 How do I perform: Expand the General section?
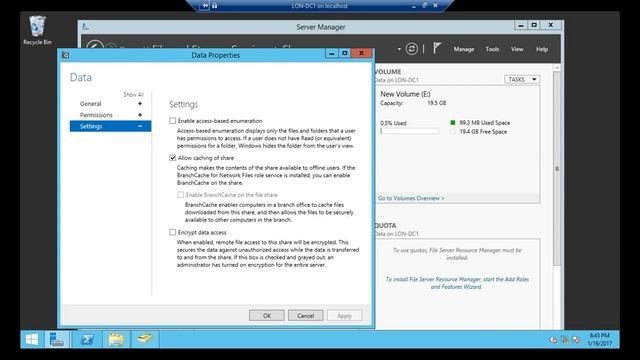pyautogui.click(x=140, y=104)
